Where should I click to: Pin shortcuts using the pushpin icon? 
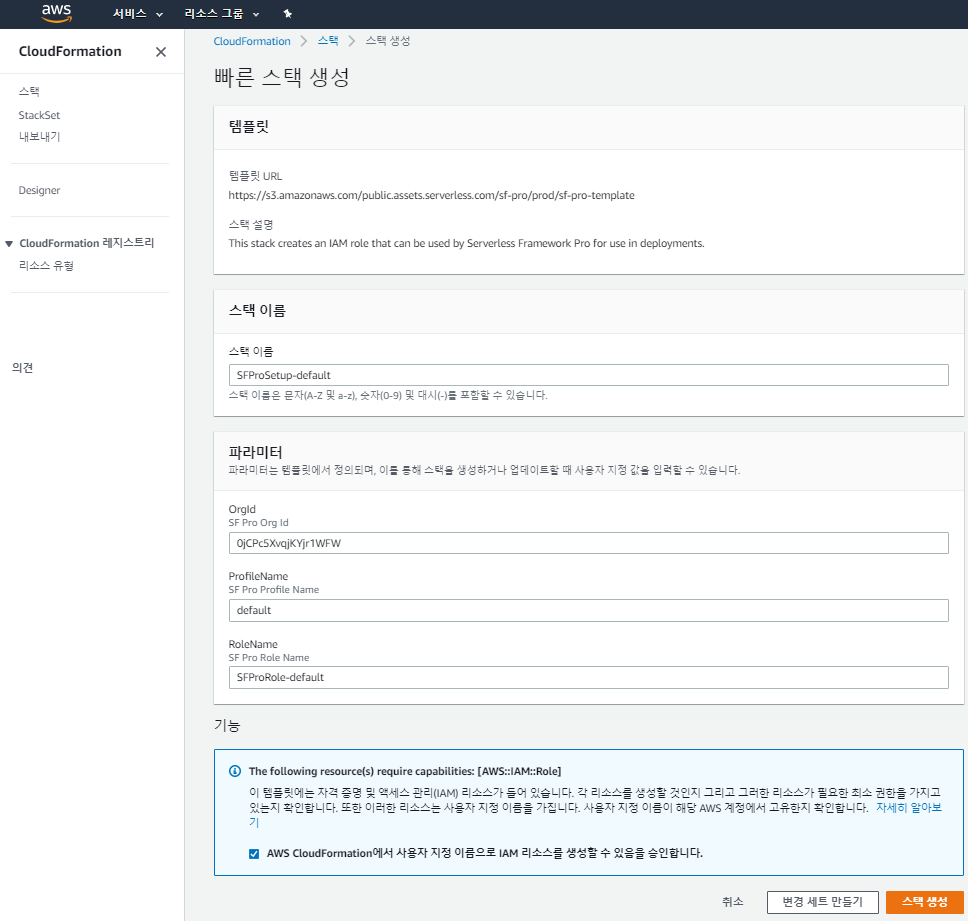click(287, 14)
